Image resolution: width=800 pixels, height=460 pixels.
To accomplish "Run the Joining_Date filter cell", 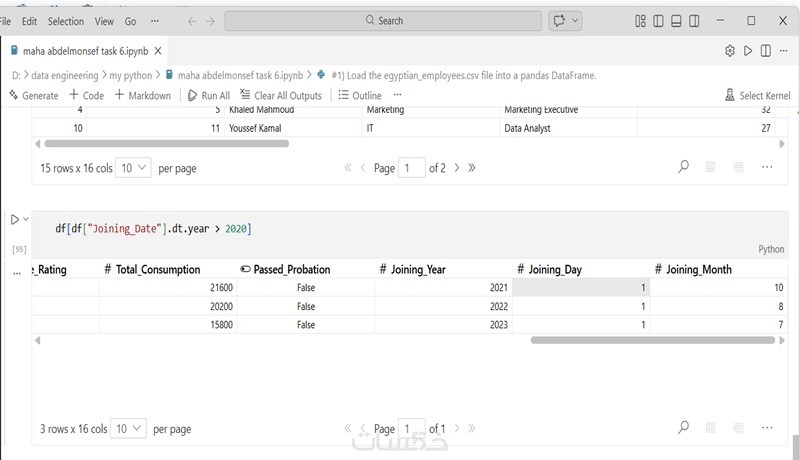I will [15, 220].
